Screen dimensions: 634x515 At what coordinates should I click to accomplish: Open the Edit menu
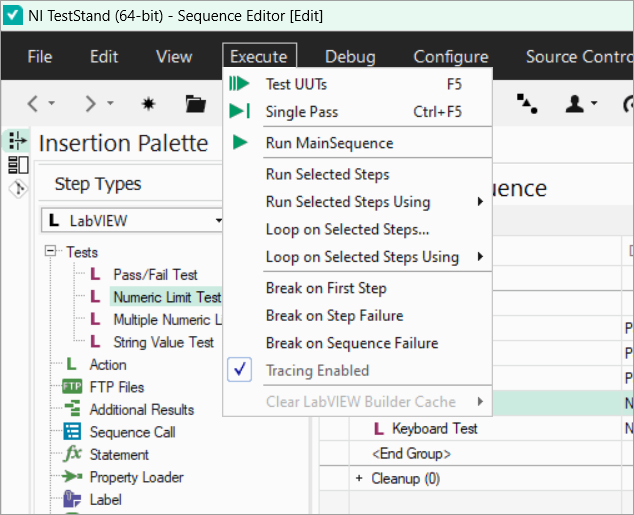tap(104, 57)
